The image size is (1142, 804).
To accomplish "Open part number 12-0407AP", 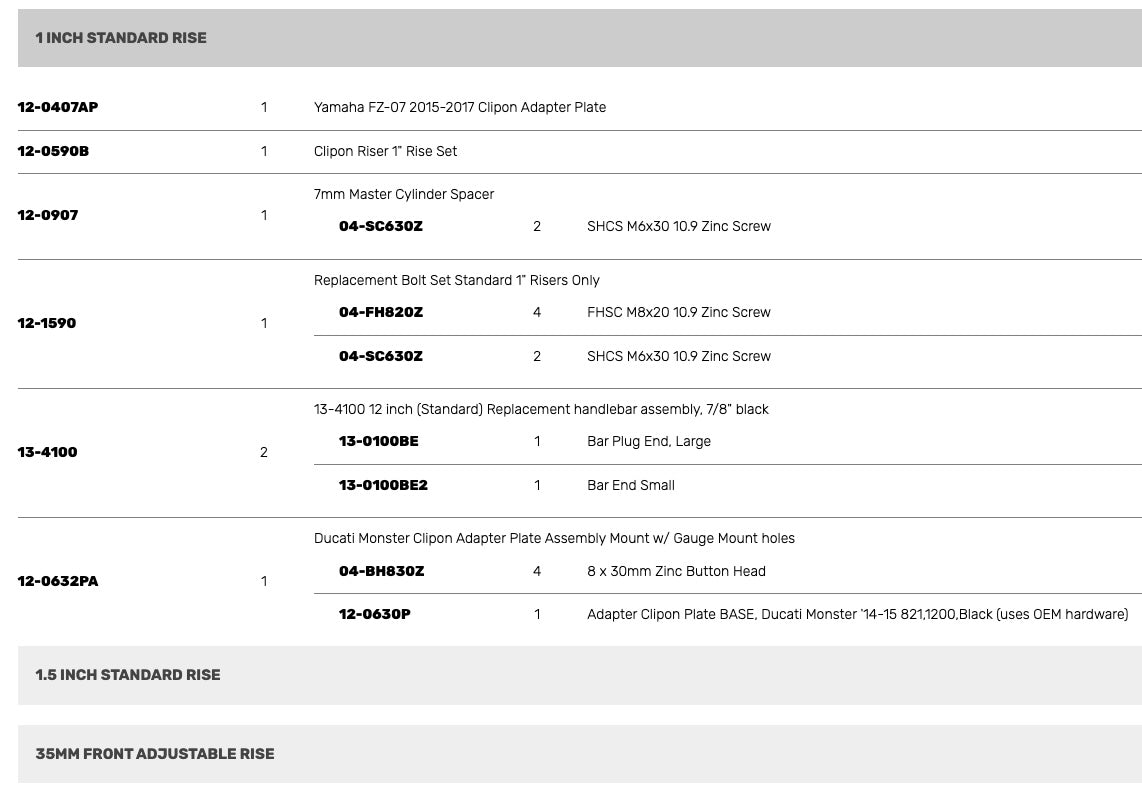I will coord(58,107).
